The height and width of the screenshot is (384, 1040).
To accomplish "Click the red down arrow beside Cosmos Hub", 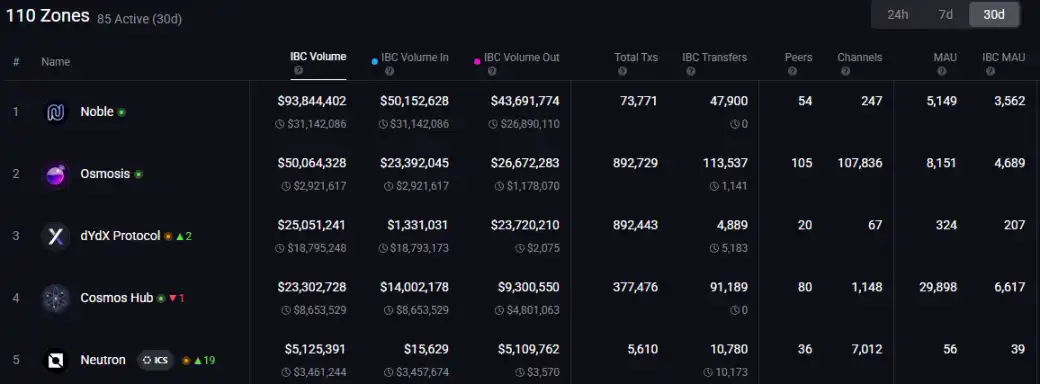I will 172,298.
